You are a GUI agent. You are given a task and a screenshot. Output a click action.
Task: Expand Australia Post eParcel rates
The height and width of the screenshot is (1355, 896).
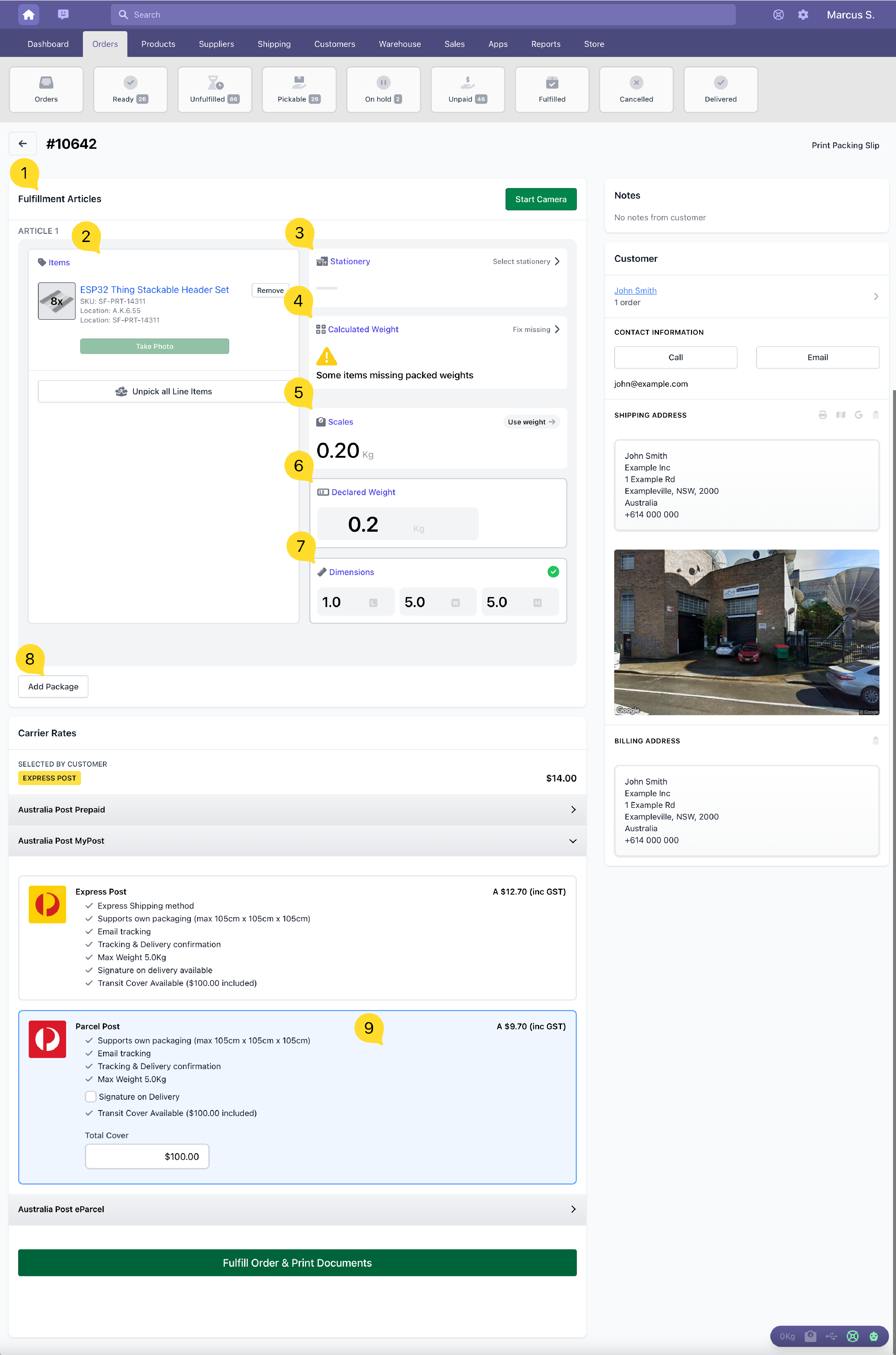point(297,1209)
